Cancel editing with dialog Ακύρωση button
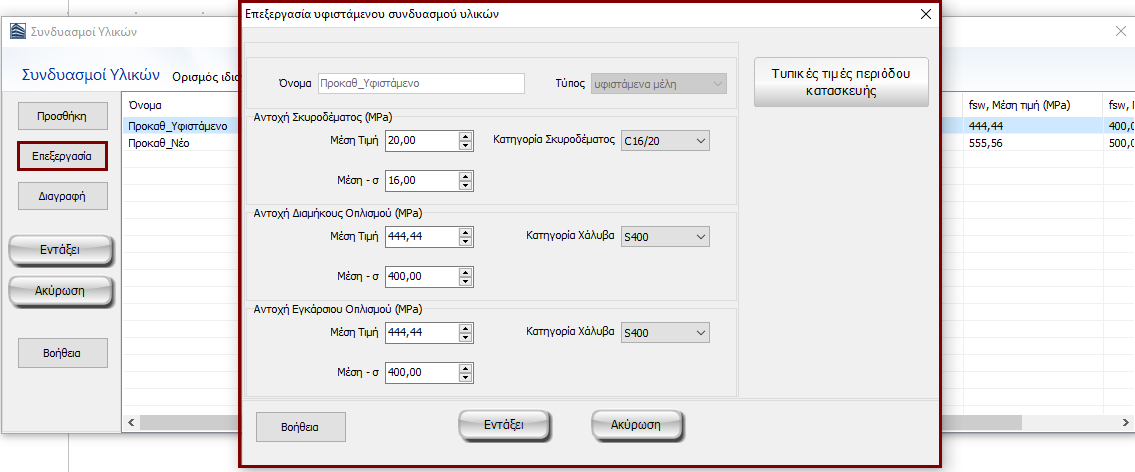 (637, 425)
